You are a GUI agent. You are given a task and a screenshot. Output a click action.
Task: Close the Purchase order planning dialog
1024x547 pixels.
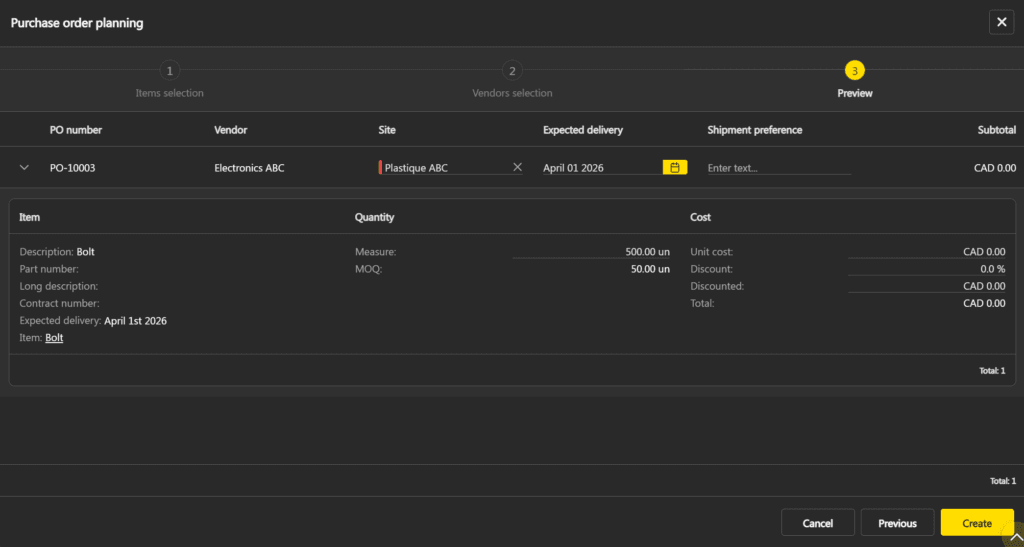coord(1000,23)
